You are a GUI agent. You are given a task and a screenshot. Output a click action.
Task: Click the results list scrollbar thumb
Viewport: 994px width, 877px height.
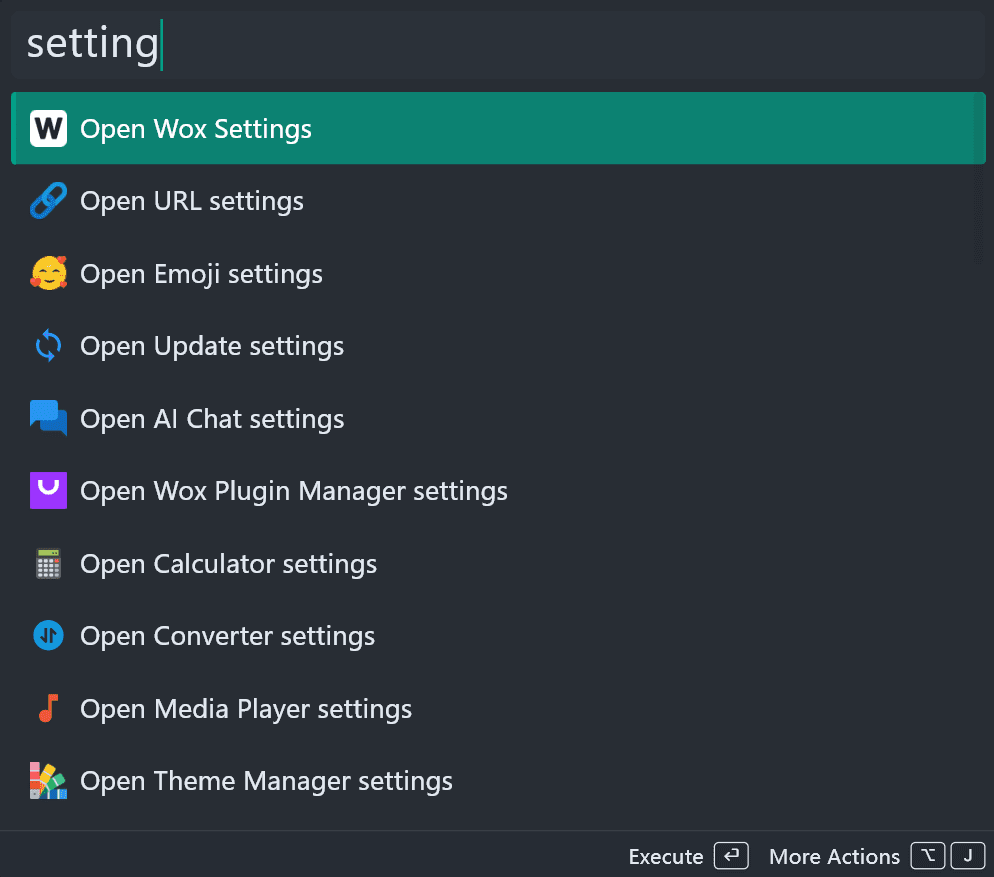(x=979, y=178)
